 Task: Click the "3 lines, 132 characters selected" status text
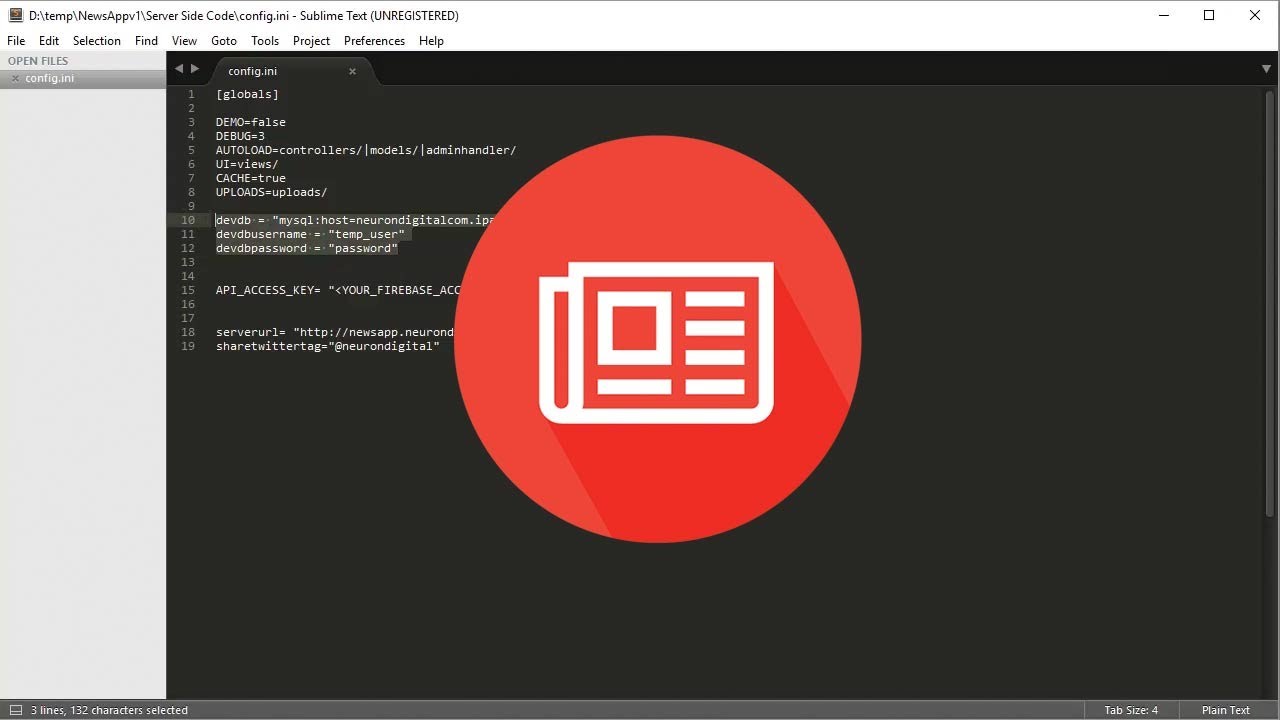coord(109,710)
